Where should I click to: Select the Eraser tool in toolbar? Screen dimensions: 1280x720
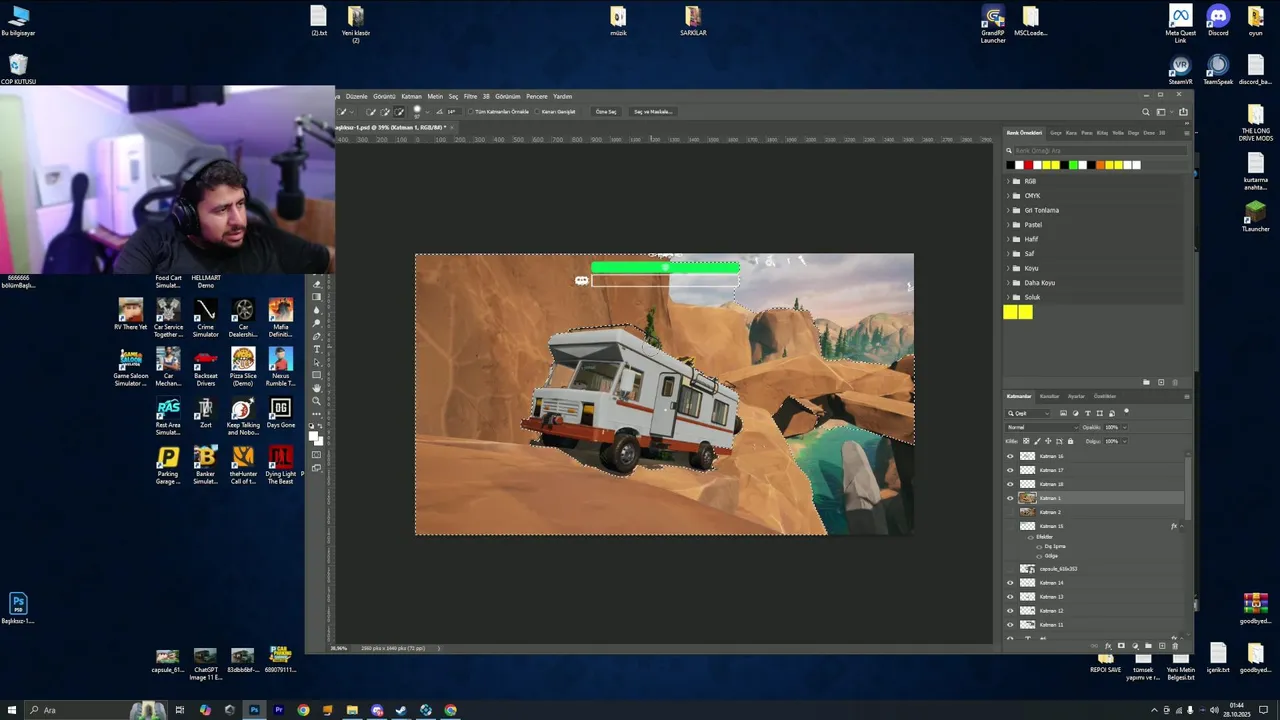click(317, 284)
